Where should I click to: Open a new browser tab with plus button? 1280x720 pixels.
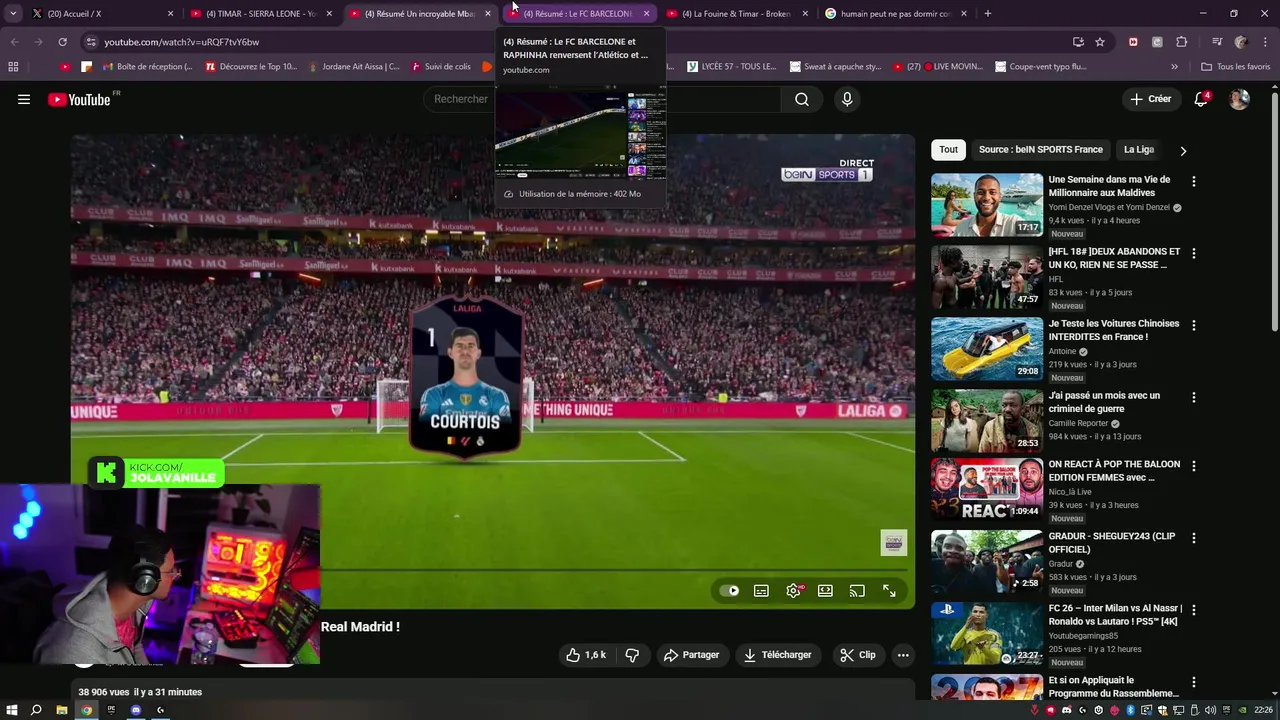click(988, 14)
